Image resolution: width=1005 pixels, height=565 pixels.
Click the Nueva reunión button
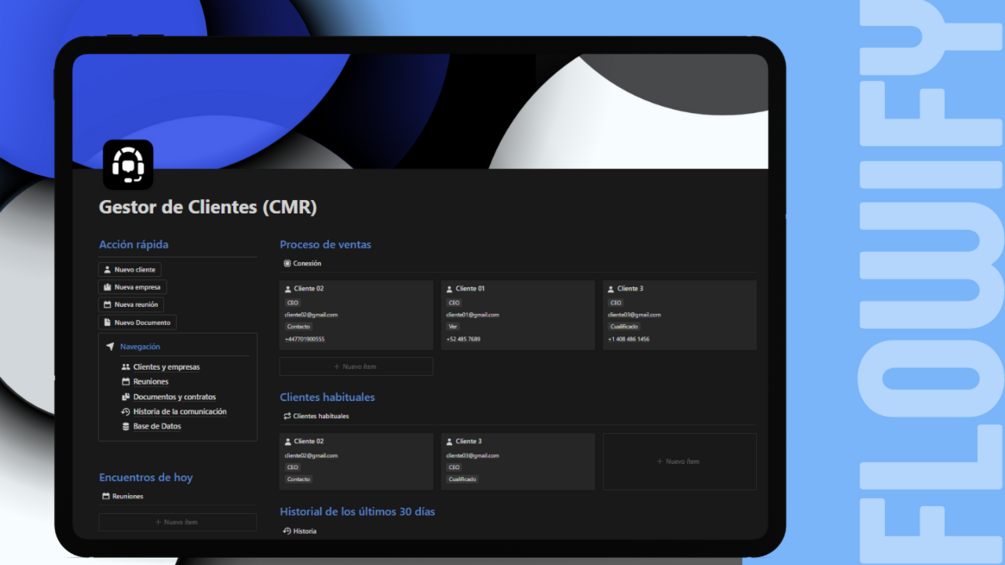coord(131,305)
